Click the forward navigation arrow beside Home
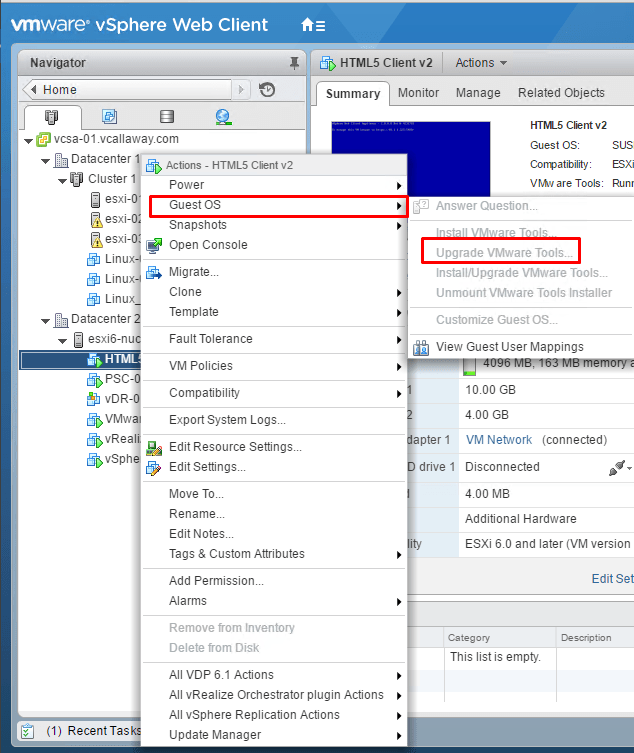Viewport: 634px width, 753px height. click(241, 90)
